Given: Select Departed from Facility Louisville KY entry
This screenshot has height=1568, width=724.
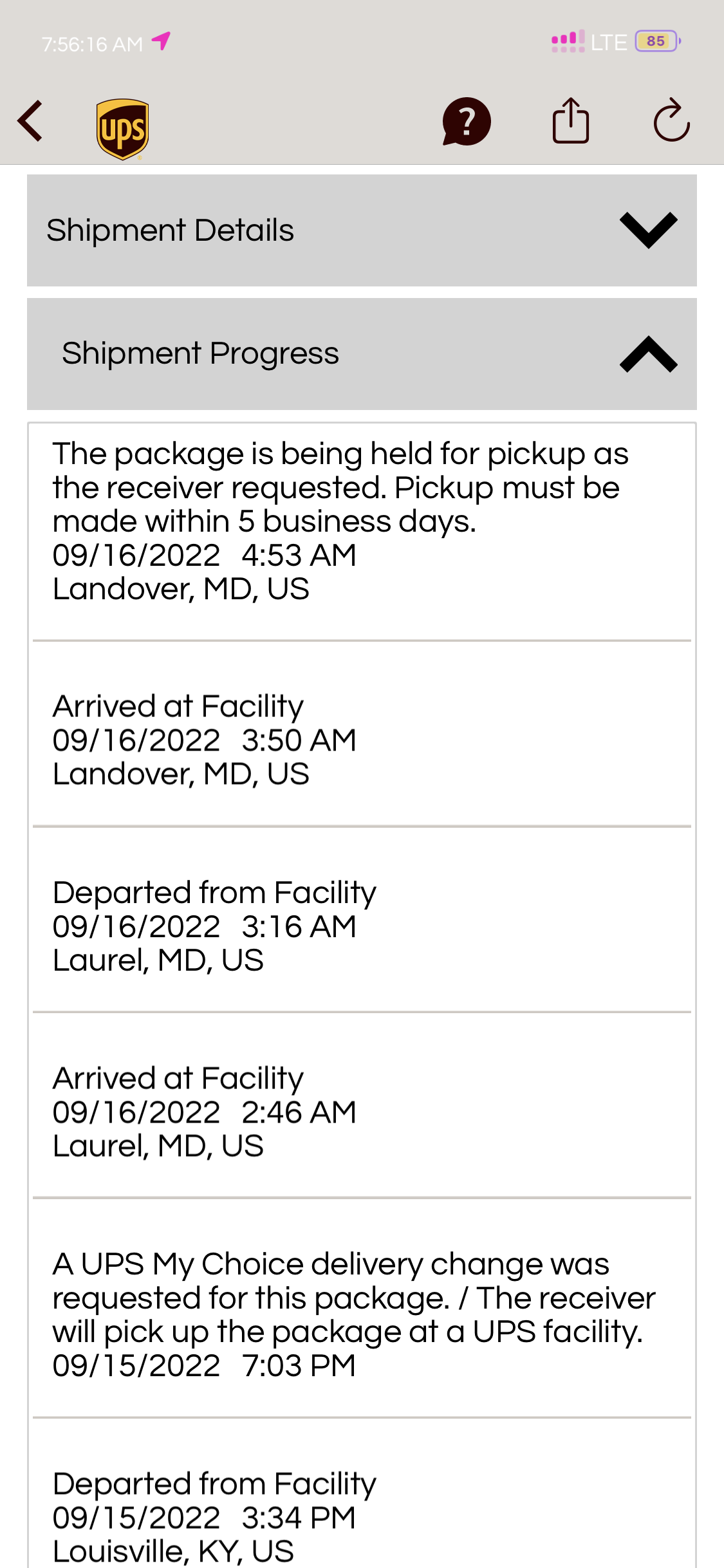Looking at the screenshot, I should pos(362,1493).
